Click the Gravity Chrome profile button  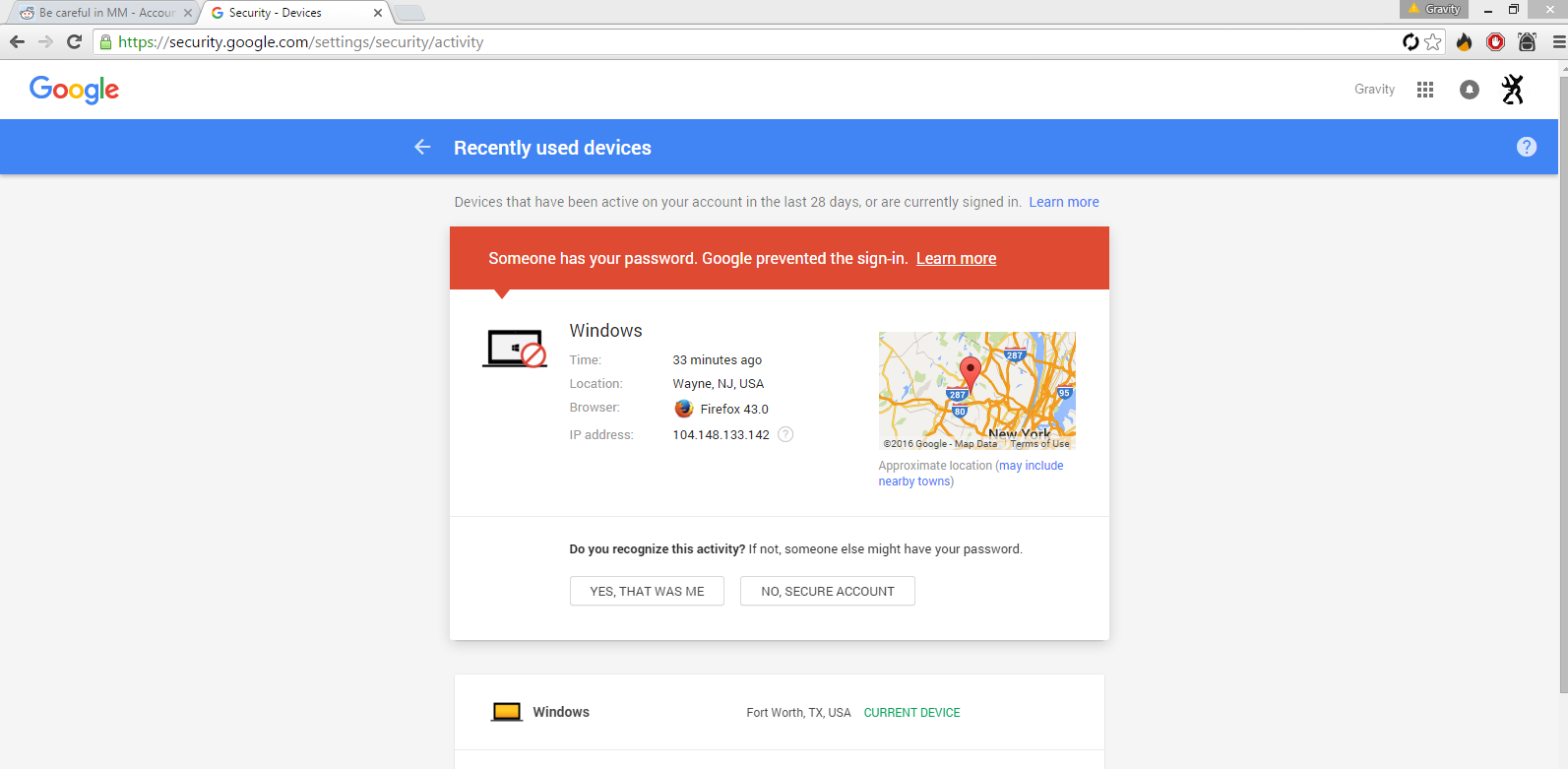pyautogui.click(x=1434, y=9)
